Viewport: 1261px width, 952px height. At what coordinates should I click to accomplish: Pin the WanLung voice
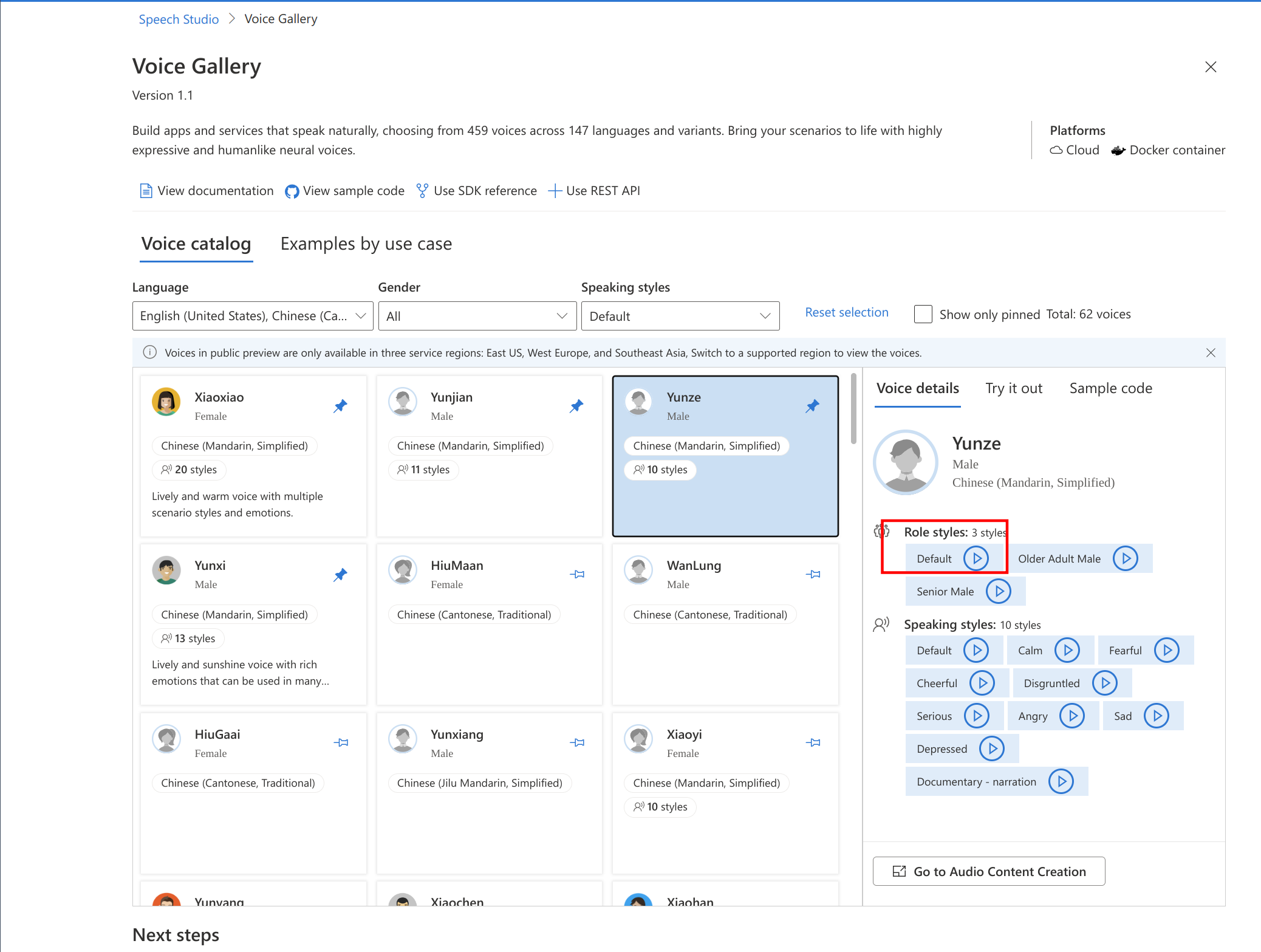click(813, 574)
